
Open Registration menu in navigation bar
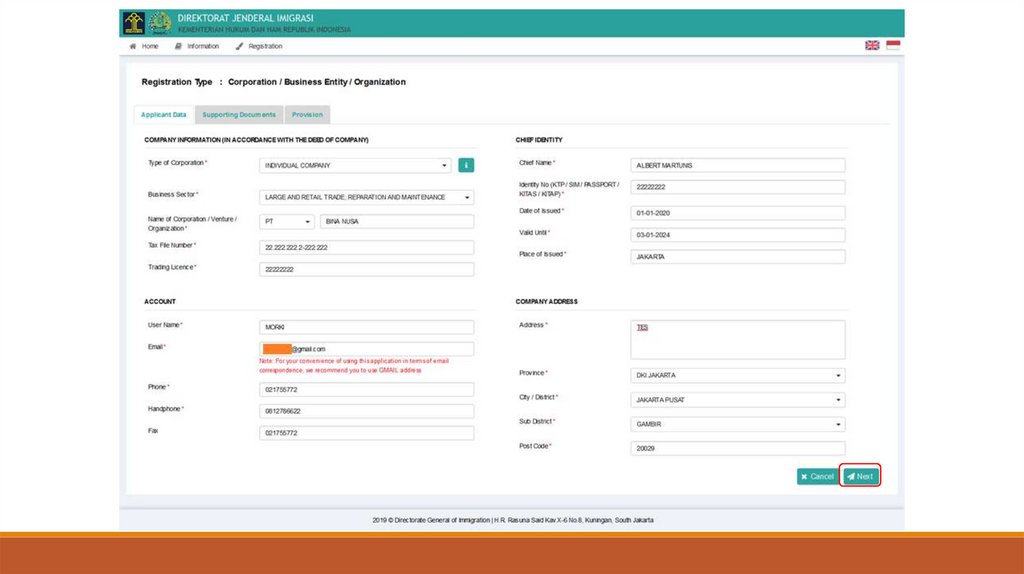[x=259, y=46]
